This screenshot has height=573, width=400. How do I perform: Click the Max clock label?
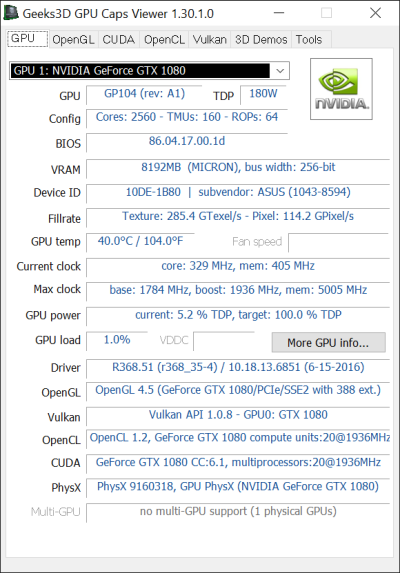(57, 289)
